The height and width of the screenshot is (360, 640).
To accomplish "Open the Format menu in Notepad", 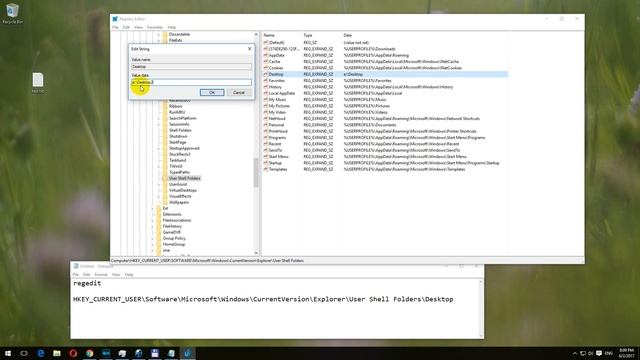I will tap(101, 275).
